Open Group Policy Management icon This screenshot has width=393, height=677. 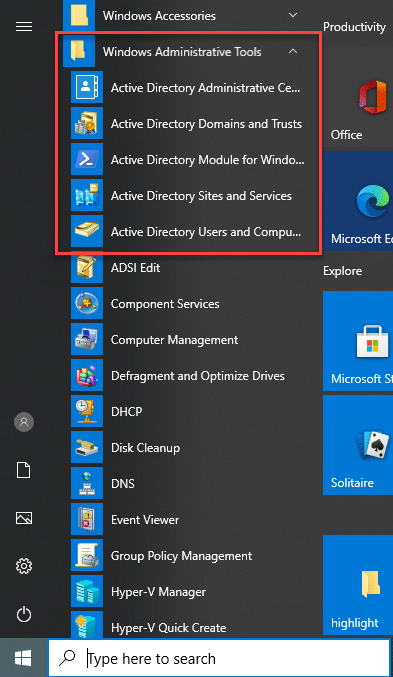pyautogui.click(x=87, y=555)
